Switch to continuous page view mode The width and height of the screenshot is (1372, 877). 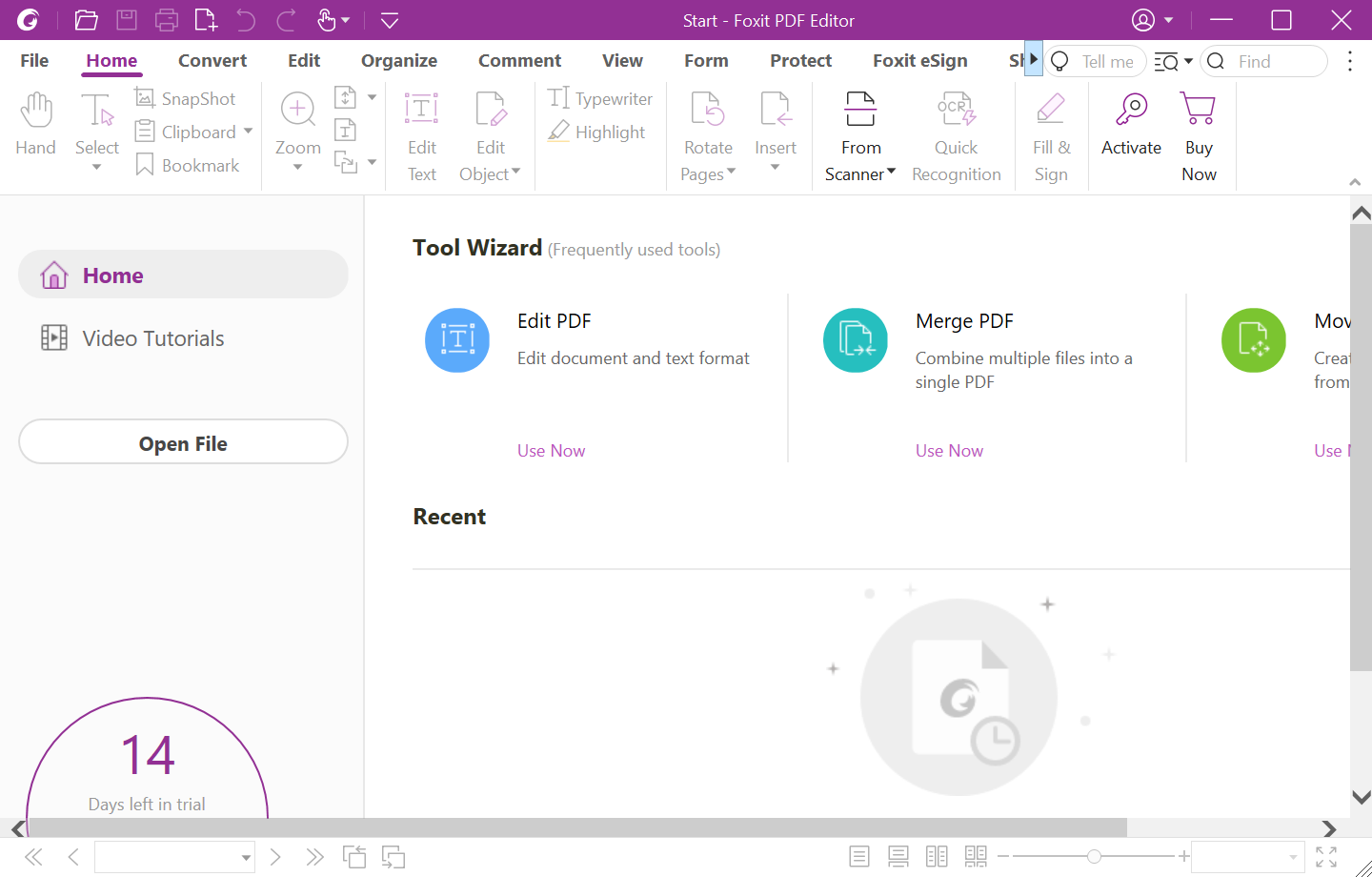tap(898, 857)
